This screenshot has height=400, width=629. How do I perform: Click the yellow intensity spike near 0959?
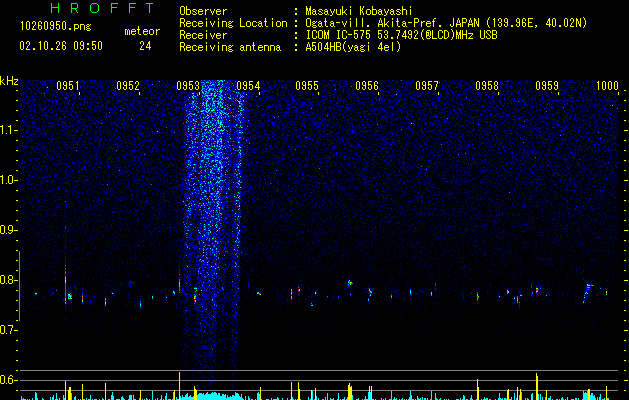pyautogui.click(x=536, y=386)
